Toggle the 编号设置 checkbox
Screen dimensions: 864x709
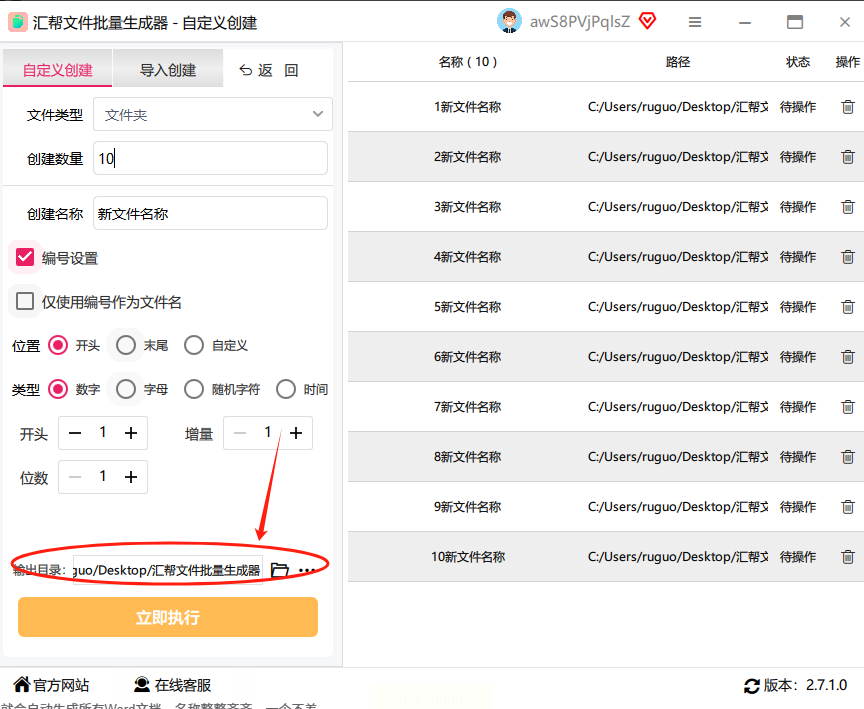click(25, 257)
